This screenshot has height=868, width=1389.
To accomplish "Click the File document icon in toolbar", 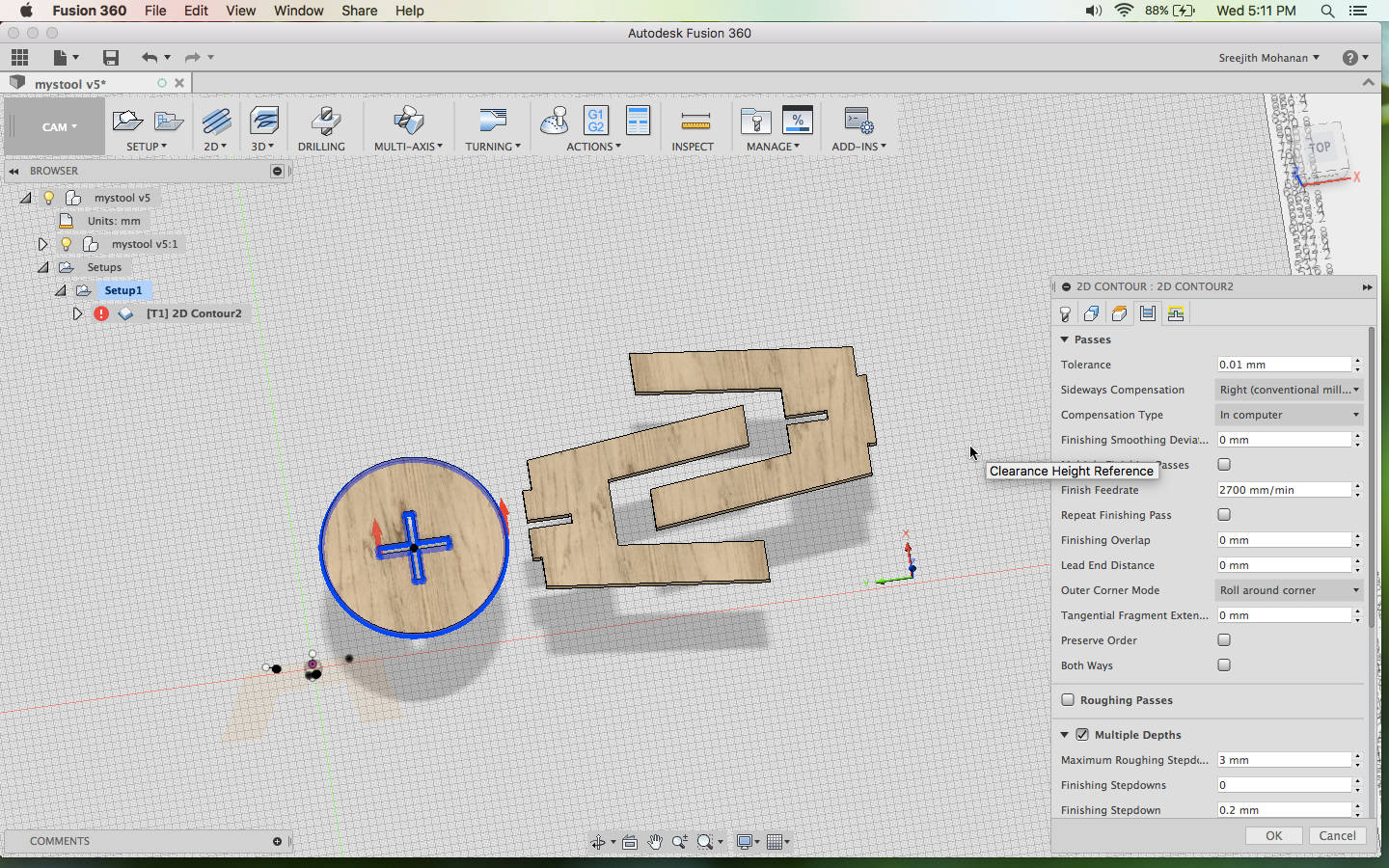I will point(60,58).
